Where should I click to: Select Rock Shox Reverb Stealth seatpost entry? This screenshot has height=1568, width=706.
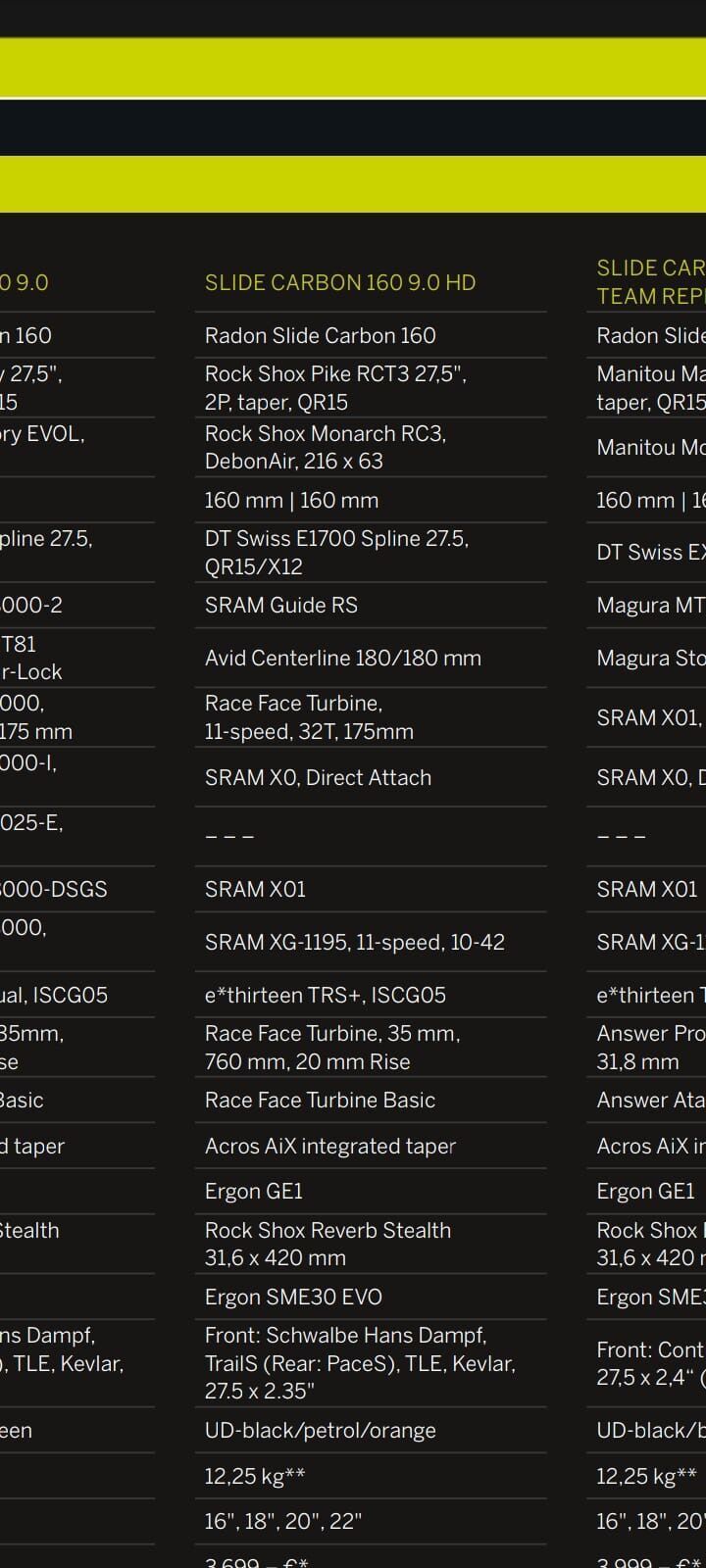[x=328, y=1244]
